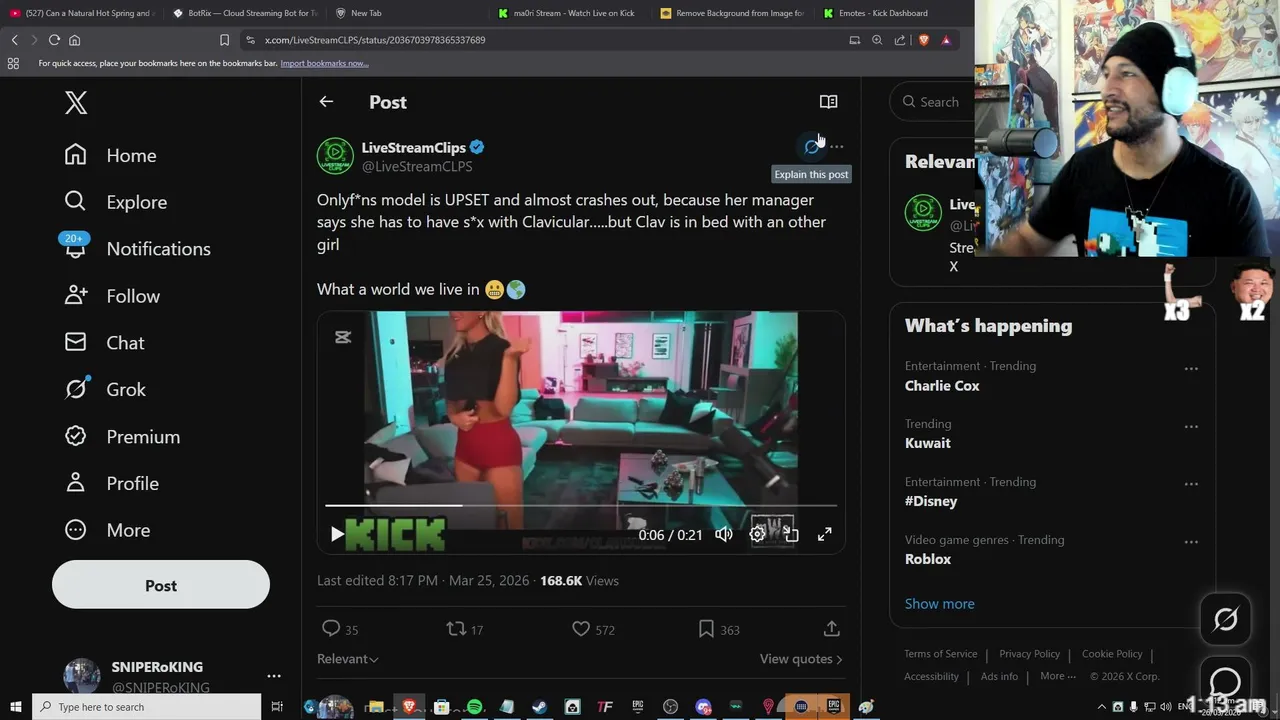Open the Chat envelope icon
The height and width of the screenshot is (720, 1280).
[x=75, y=342]
